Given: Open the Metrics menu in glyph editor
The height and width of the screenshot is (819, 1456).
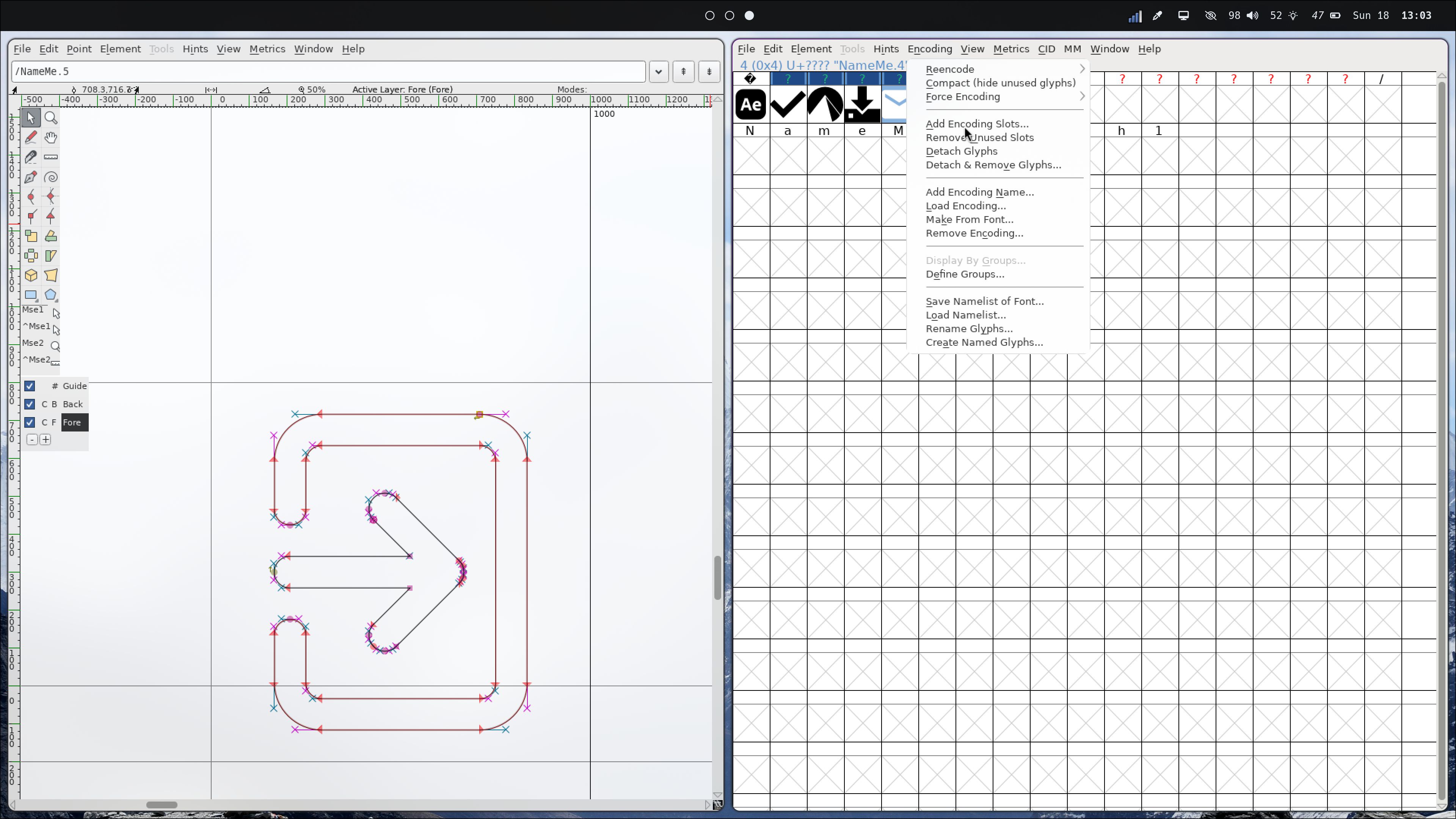Looking at the screenshot, I should point(267,49).
